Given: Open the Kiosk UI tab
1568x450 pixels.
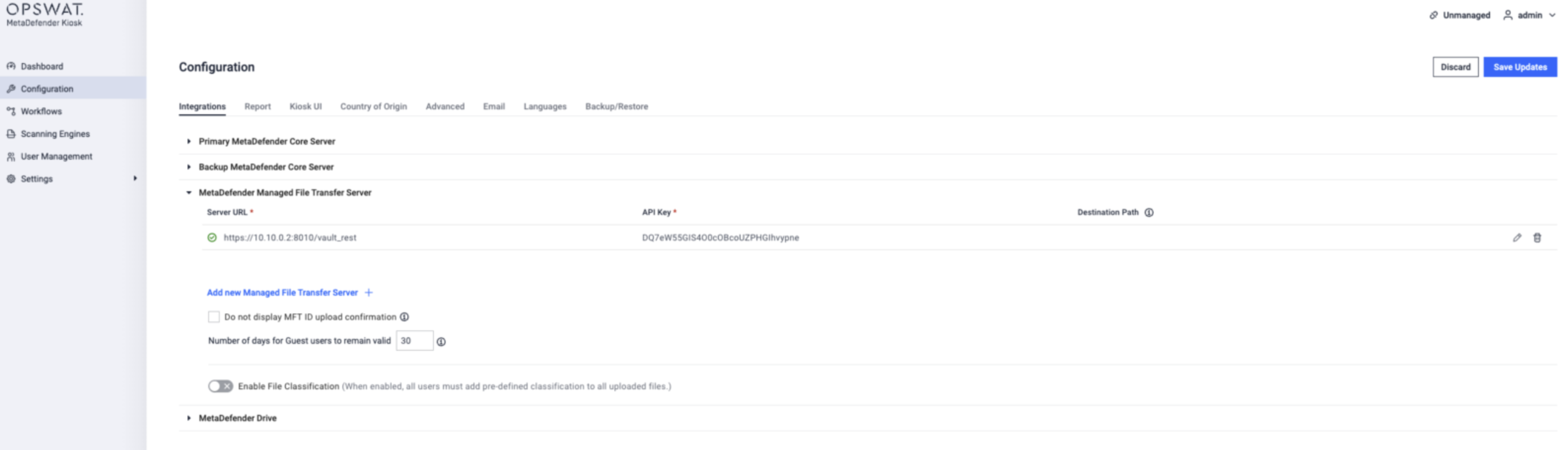Looking at the screenshot, I should 306,107.
